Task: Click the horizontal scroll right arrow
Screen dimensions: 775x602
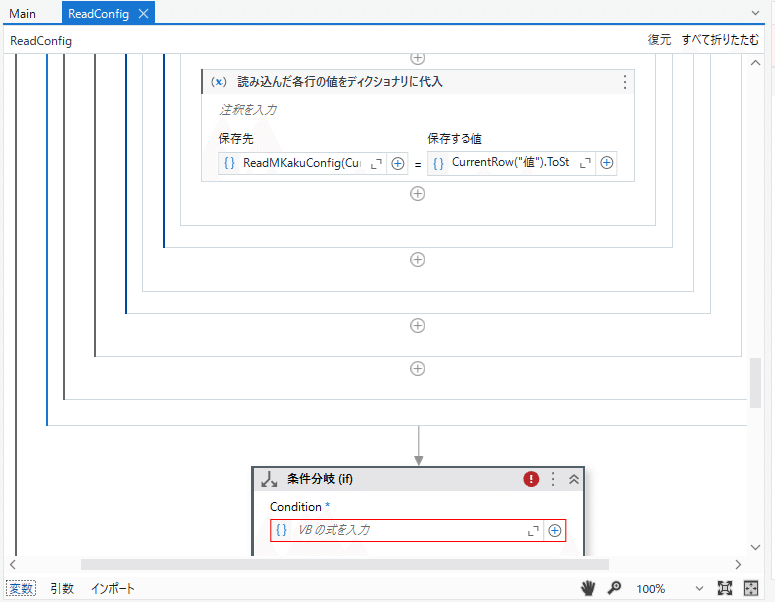Action: (x=738, y=564)
